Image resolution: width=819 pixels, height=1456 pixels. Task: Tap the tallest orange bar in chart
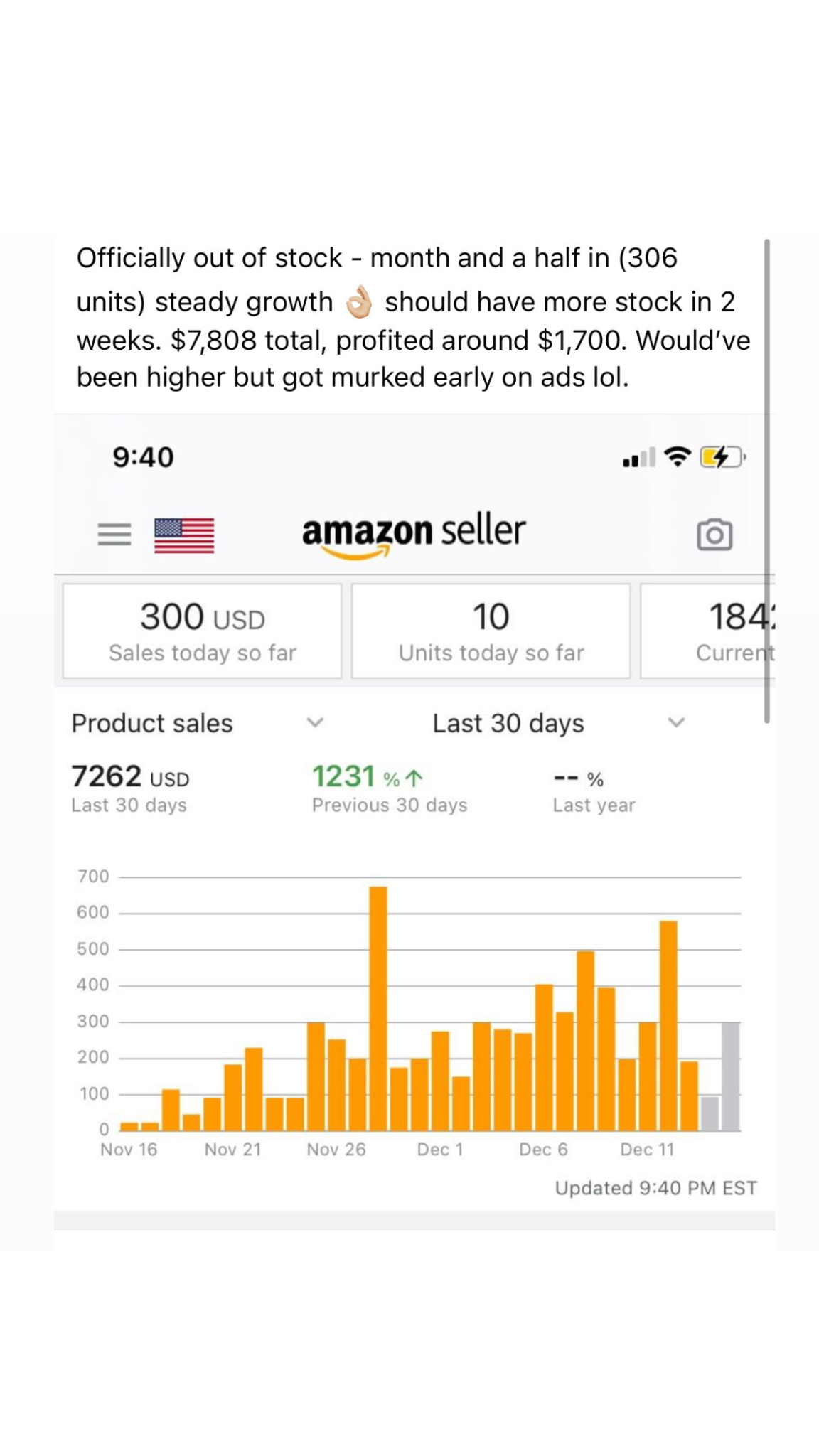(378, 1008)
